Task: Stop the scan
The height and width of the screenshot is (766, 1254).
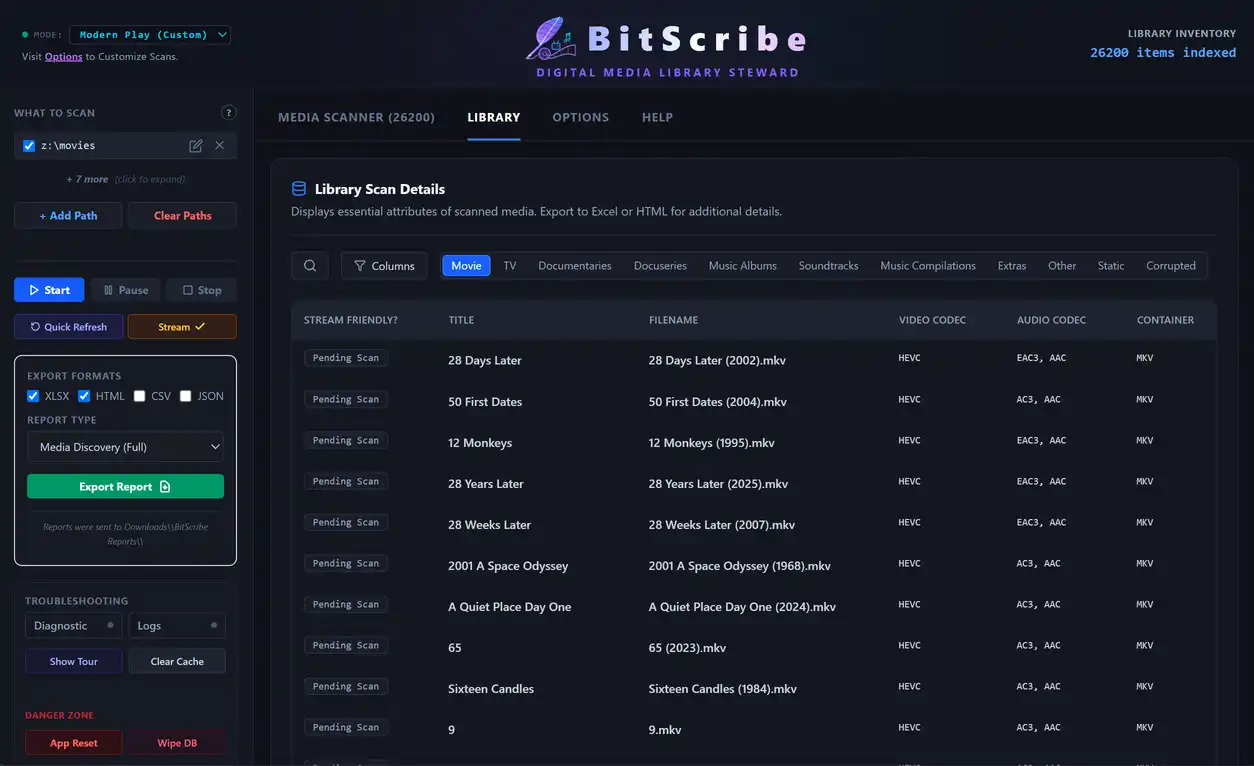Action: coord(201,290)
